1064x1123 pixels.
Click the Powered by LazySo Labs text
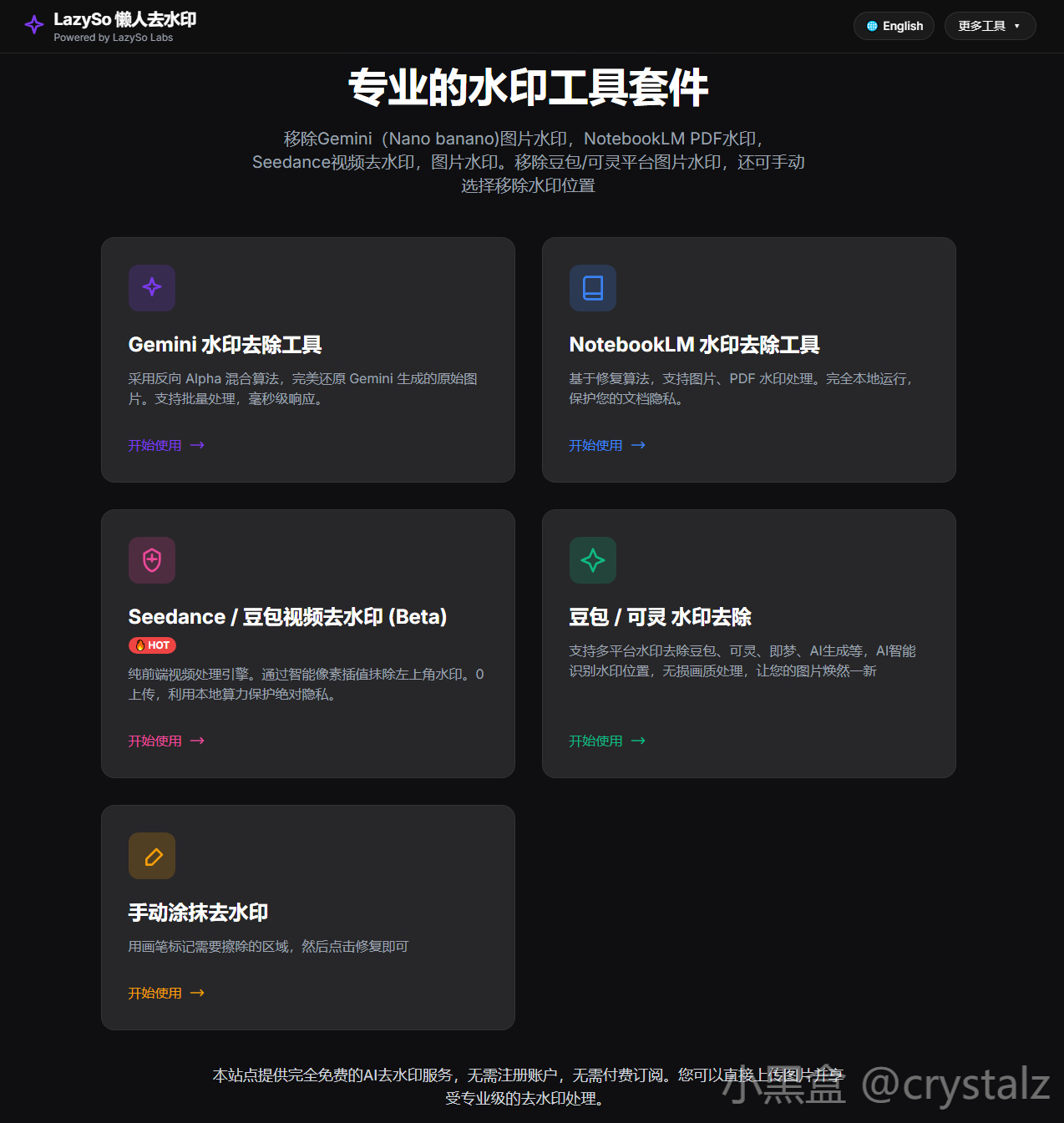114,38
